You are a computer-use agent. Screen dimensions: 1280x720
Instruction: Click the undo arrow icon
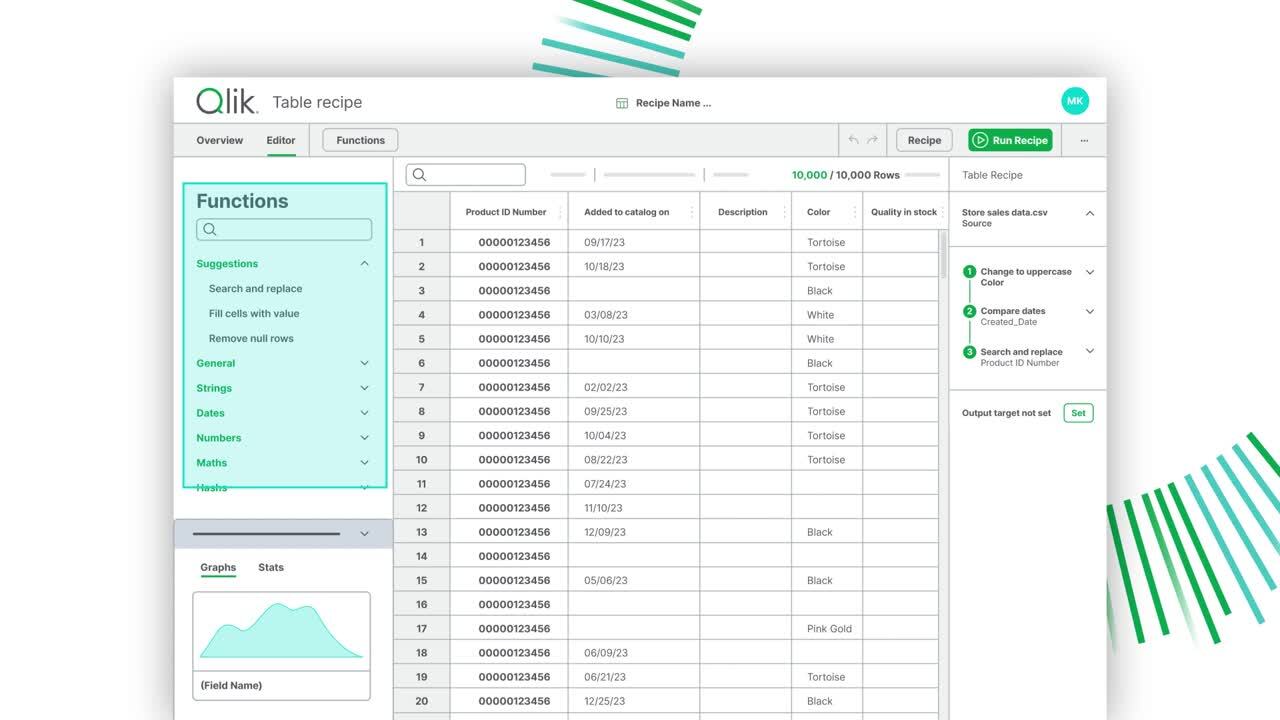pyautogui.click(x=853, y=140)
